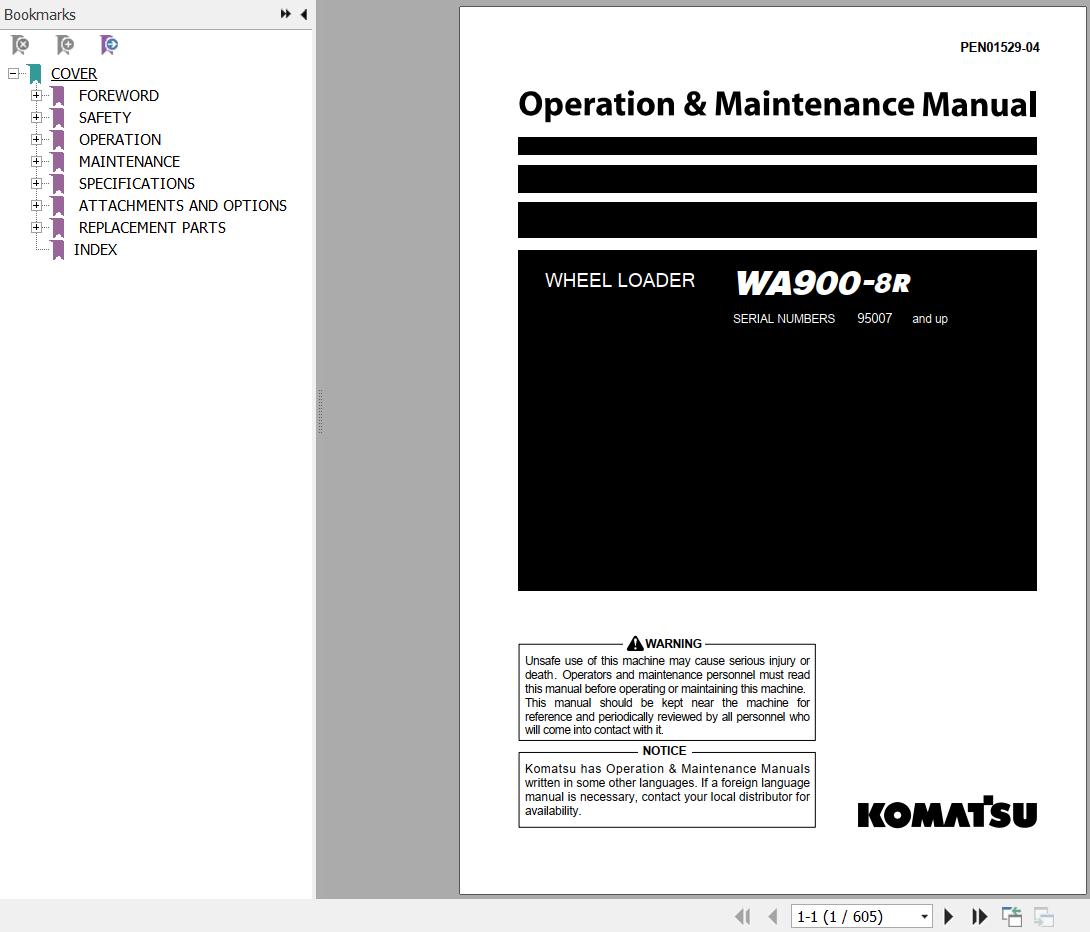
Task: Click the WA900-8R model name
Action: click(823, 283)
